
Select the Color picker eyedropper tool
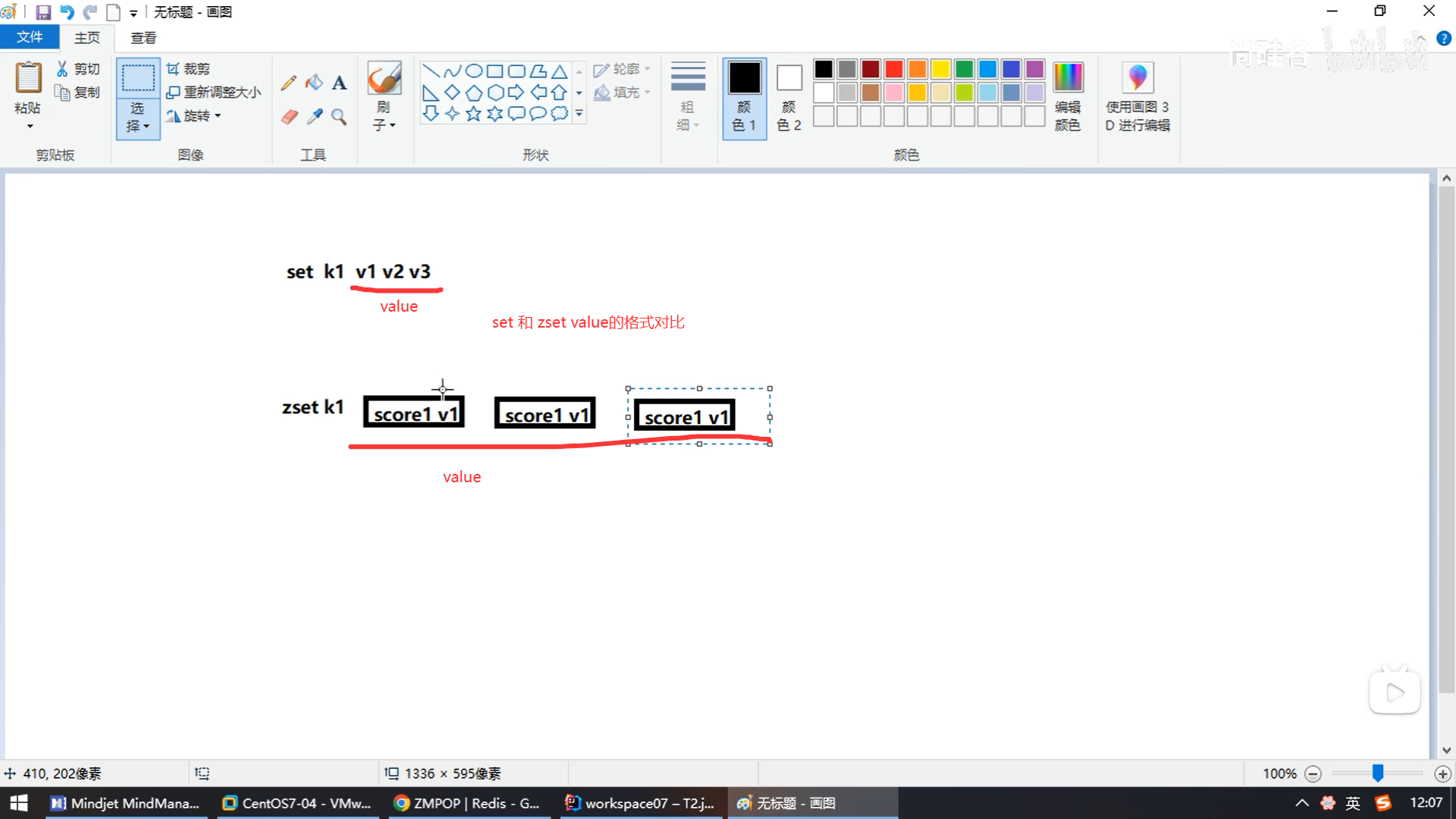click(x=315, y=117)
